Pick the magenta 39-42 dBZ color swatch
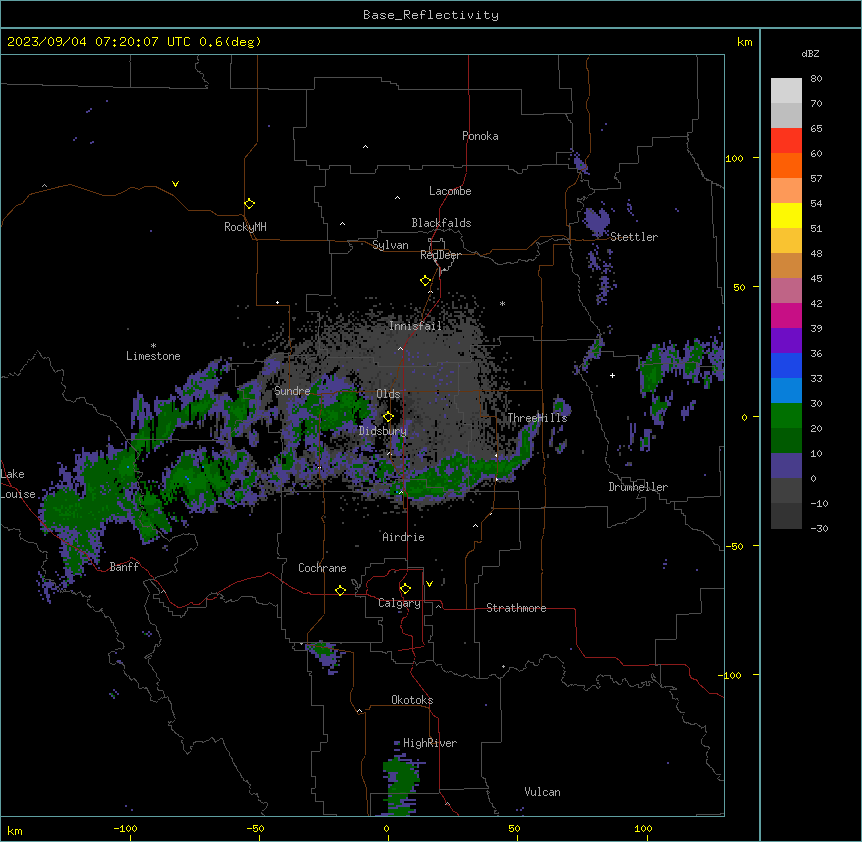This screenshot has height=842, width=862. 786,315
